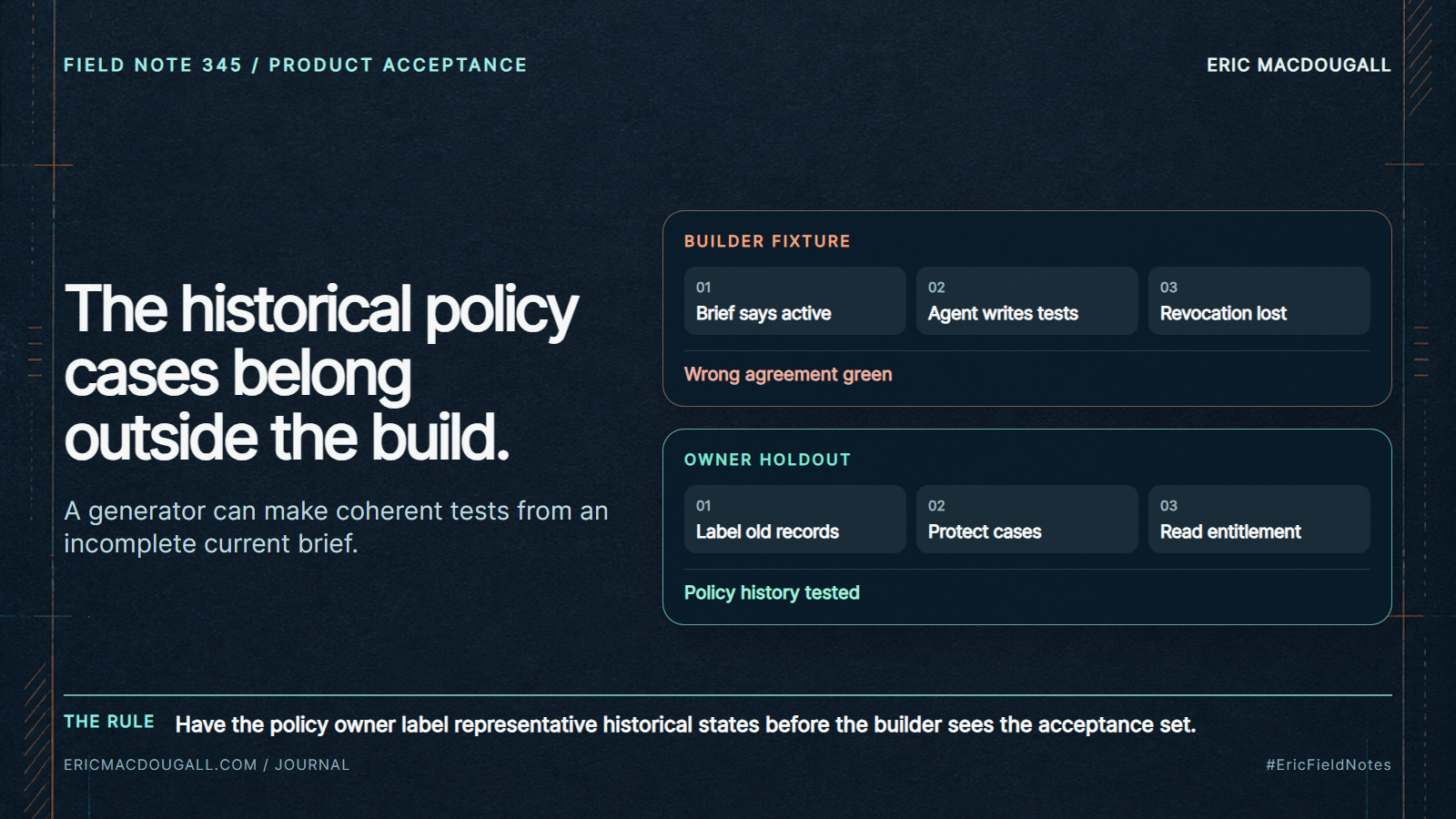The width and height of the screenshot is (1456, 819).
Task: Click the 'Policy history tested' result text
Action: (x=772, y=592)
